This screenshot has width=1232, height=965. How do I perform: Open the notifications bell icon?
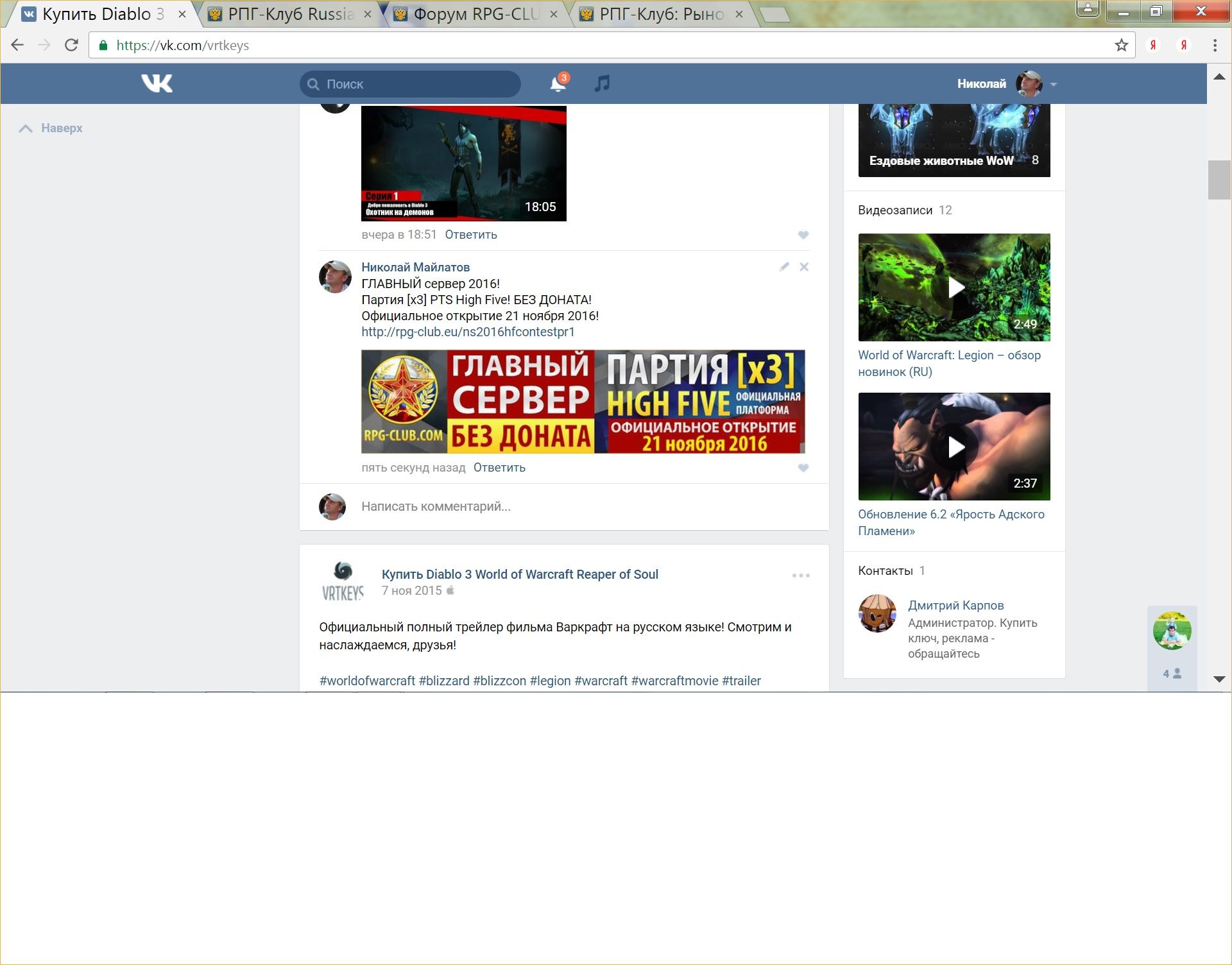(557, 84)
